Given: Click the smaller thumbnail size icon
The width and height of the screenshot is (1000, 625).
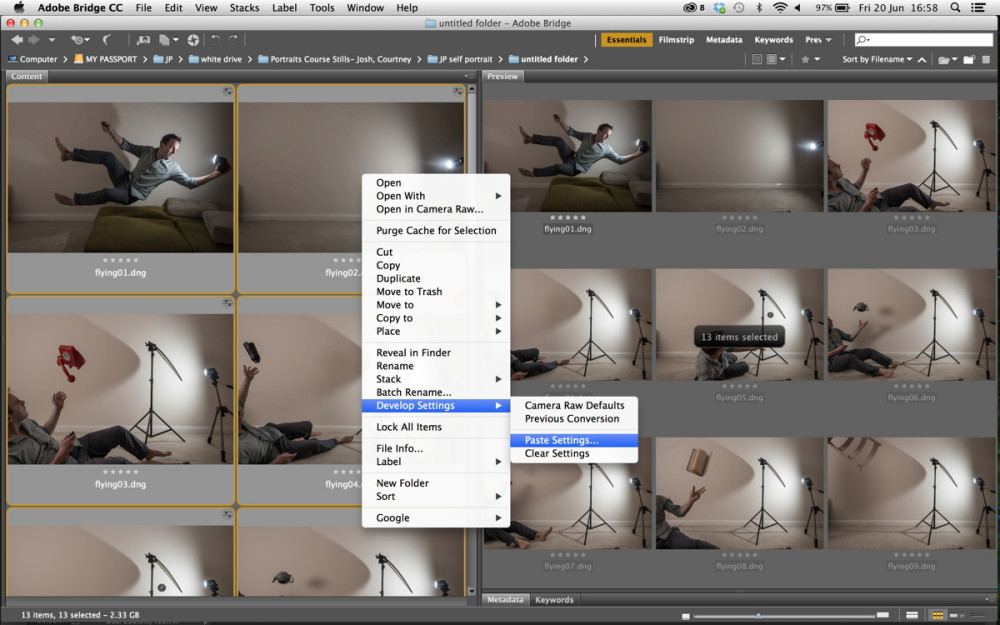Looking at the screenshot, I should tap(686, 616).
